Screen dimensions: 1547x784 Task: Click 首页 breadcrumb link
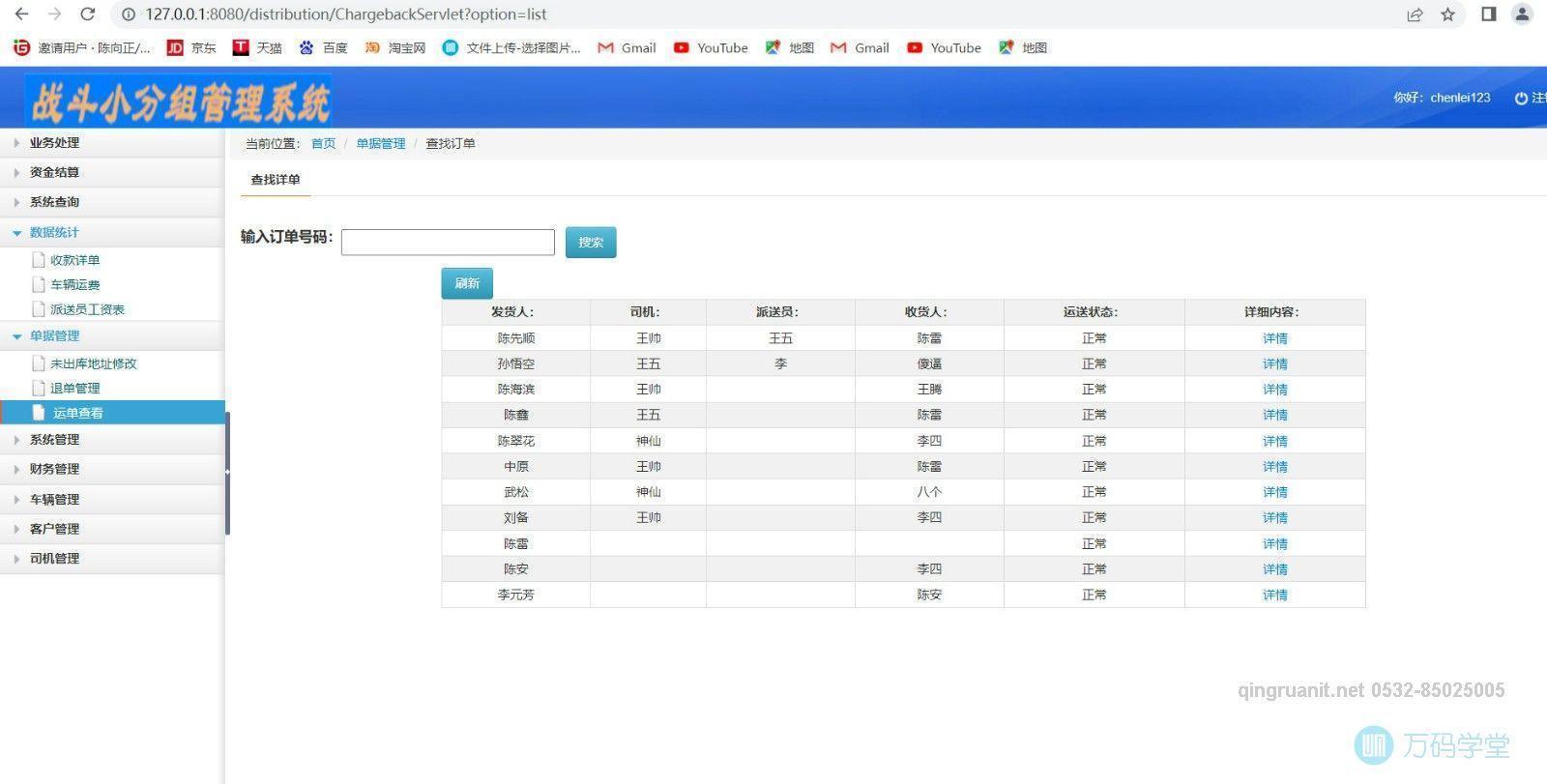[x=323, y=143]
